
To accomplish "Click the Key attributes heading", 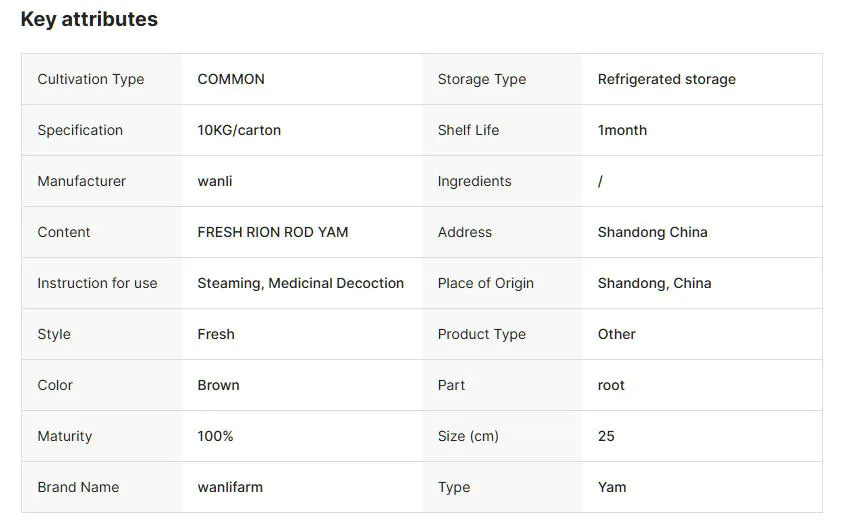I will click(89, 19).
